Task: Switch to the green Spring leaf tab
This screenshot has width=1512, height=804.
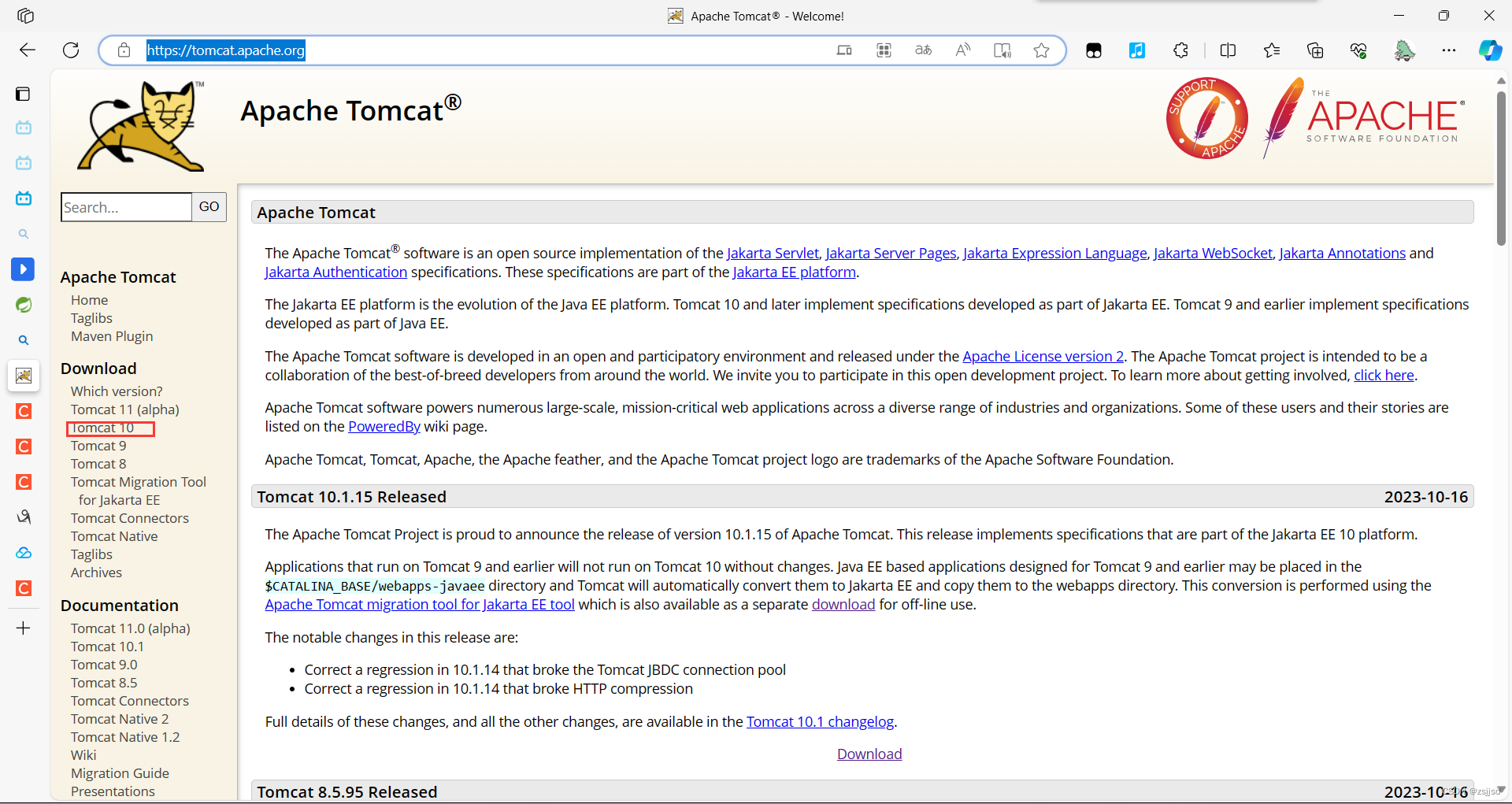Action: point(24,305)
